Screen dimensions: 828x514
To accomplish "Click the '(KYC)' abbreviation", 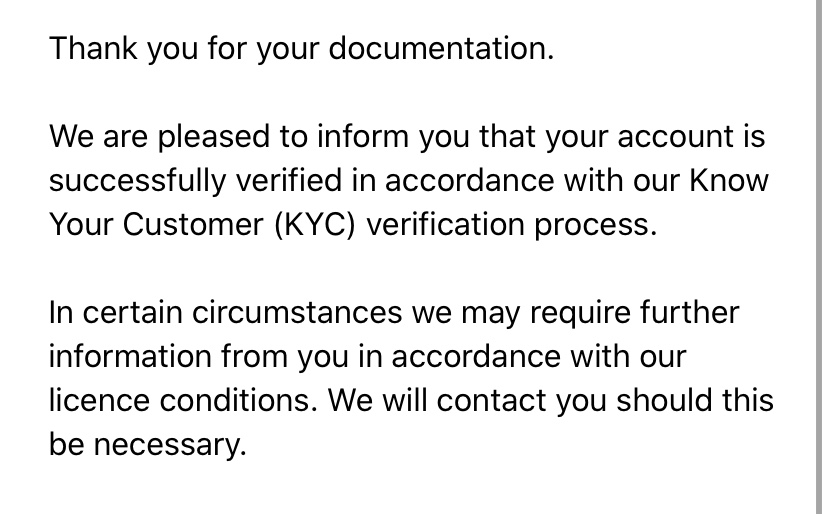I will [315, 225].
